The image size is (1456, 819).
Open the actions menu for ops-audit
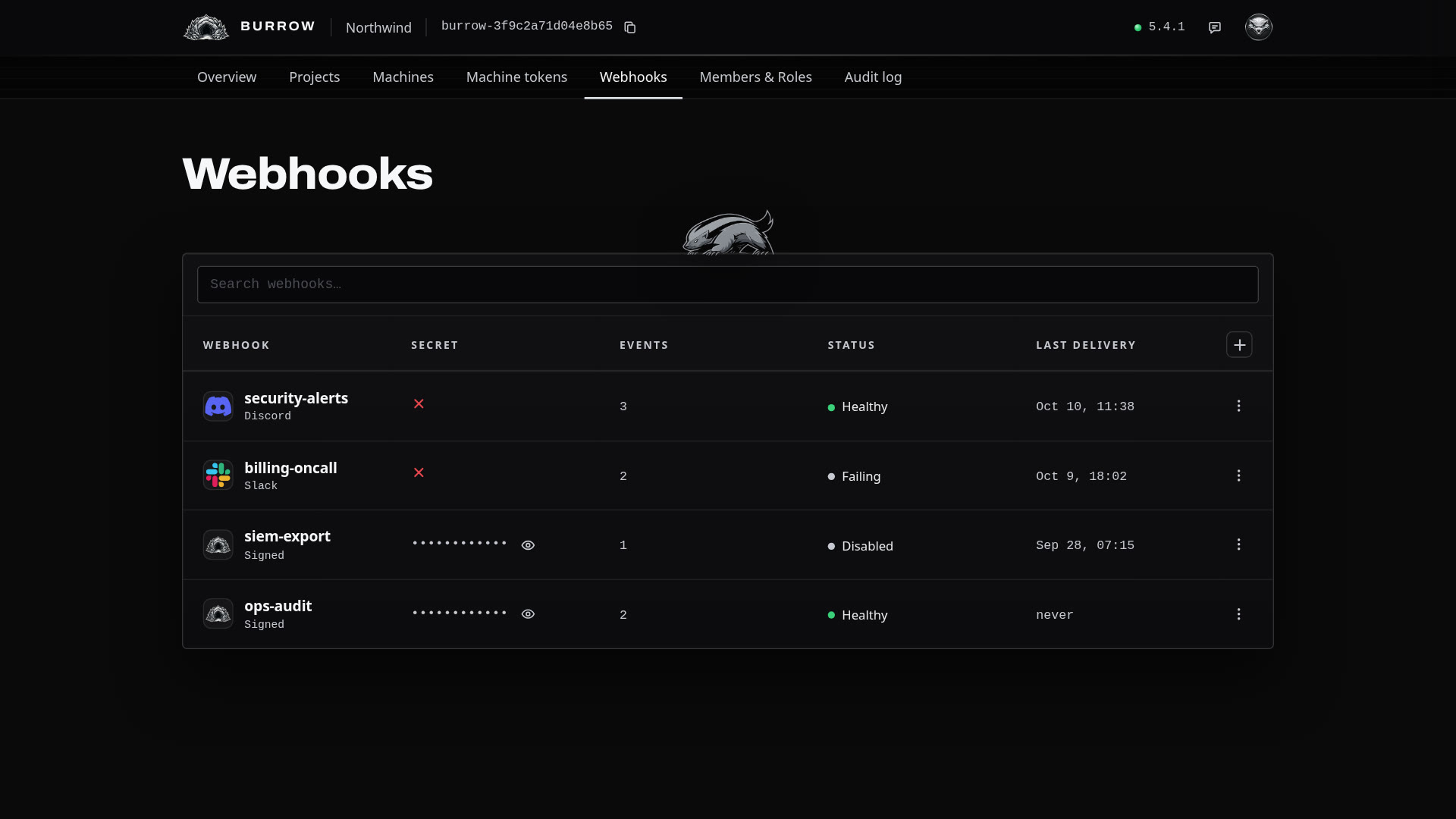pos(1239,614)
